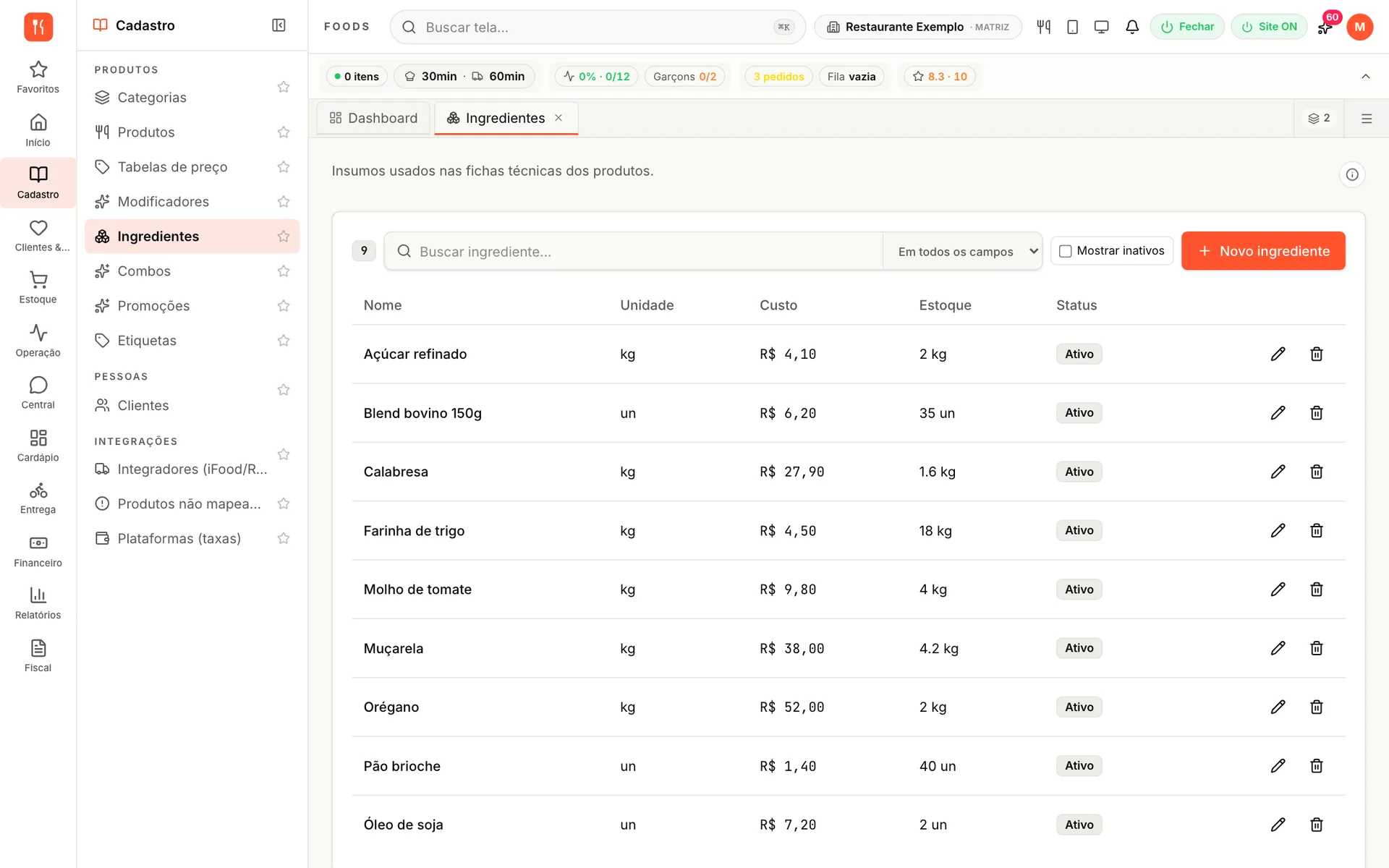The height and width of the screenshot is (868, 1389).
Task: Star the Ingredientes menu item
Action: click(x=284, y=237)
